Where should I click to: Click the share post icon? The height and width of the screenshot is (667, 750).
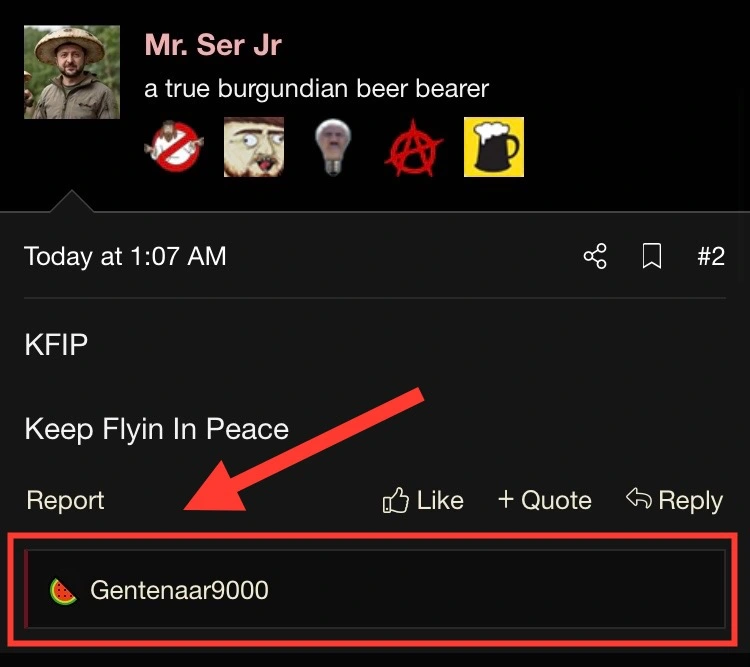[595, 256]
